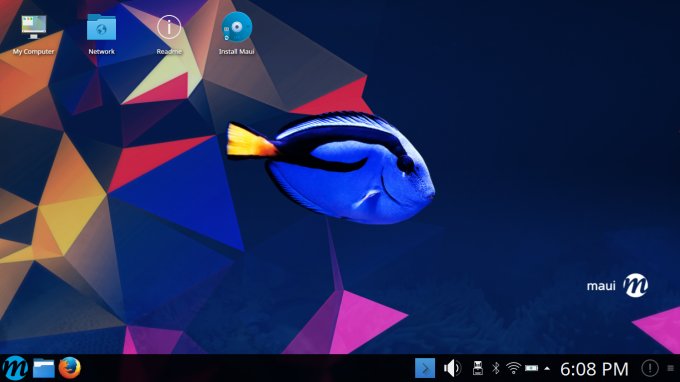Launch Firefox from the taskbar

point(70,368)
